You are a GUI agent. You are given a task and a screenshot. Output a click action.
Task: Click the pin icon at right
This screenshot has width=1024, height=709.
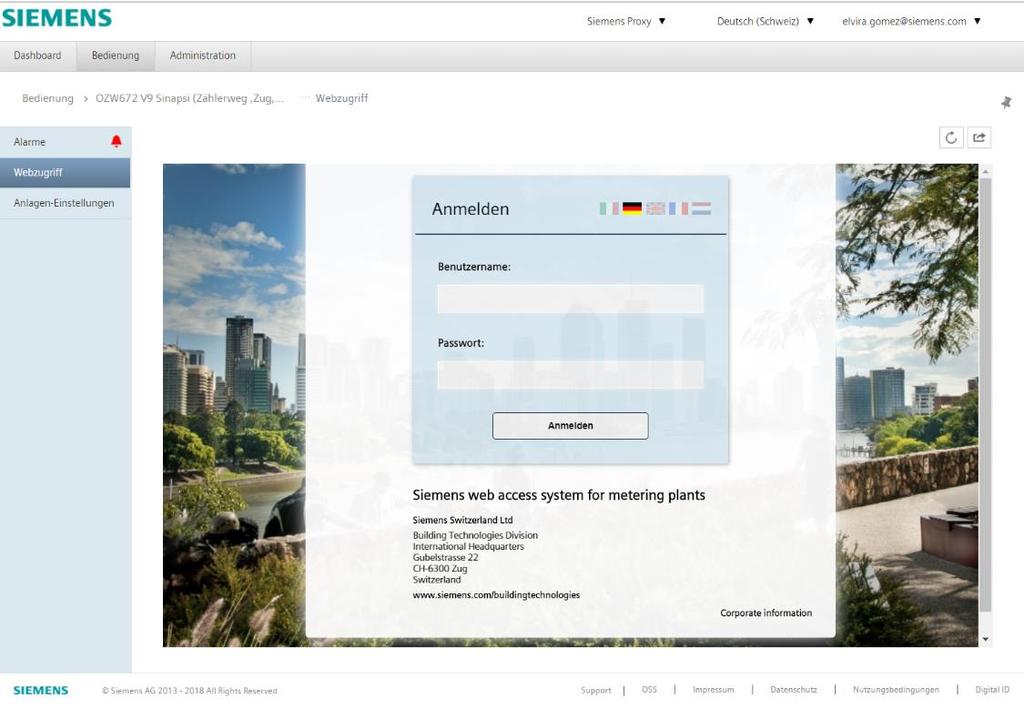click(x=1006, y=102)
